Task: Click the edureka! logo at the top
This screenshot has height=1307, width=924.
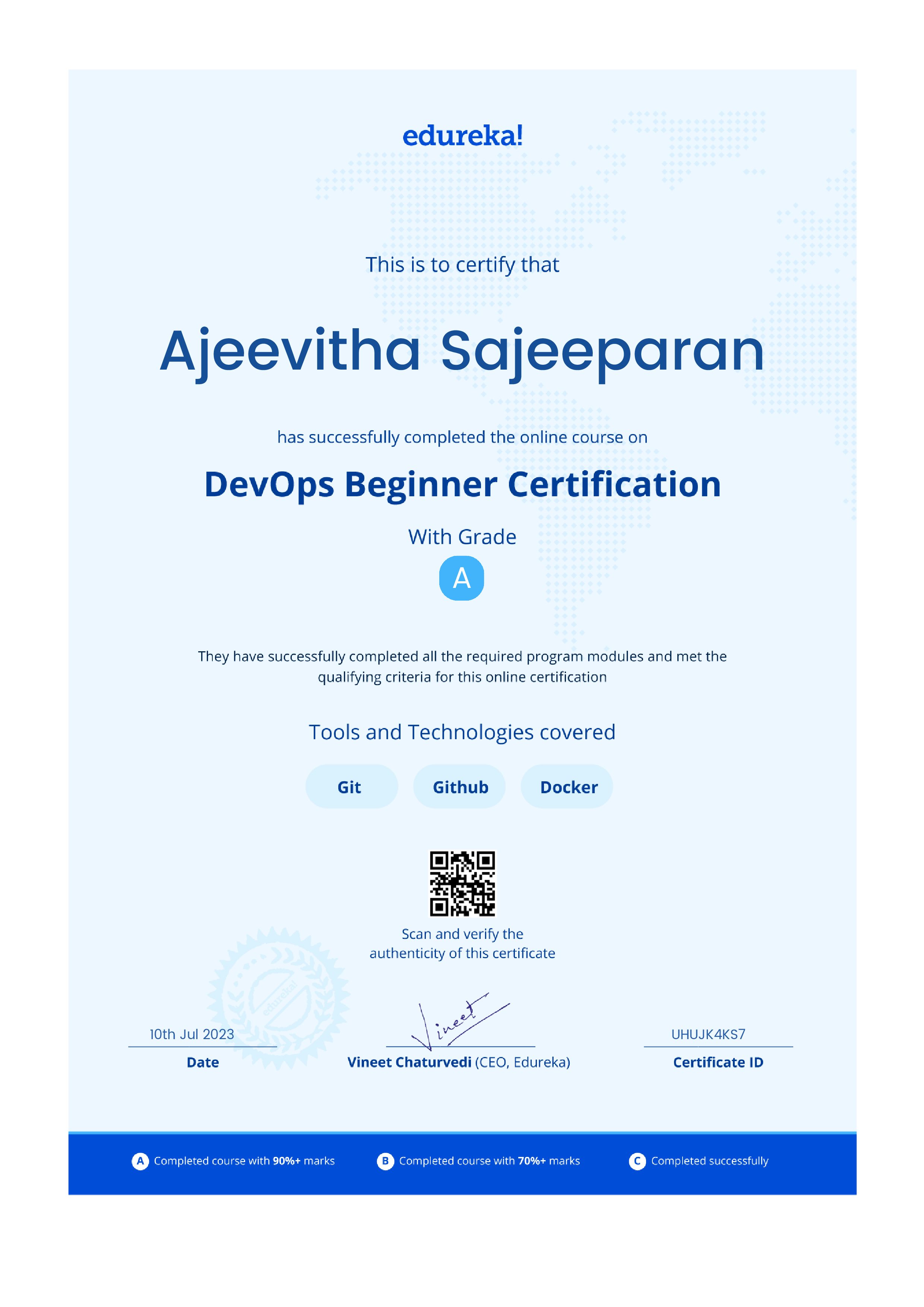Action: (x=462, y=136)
